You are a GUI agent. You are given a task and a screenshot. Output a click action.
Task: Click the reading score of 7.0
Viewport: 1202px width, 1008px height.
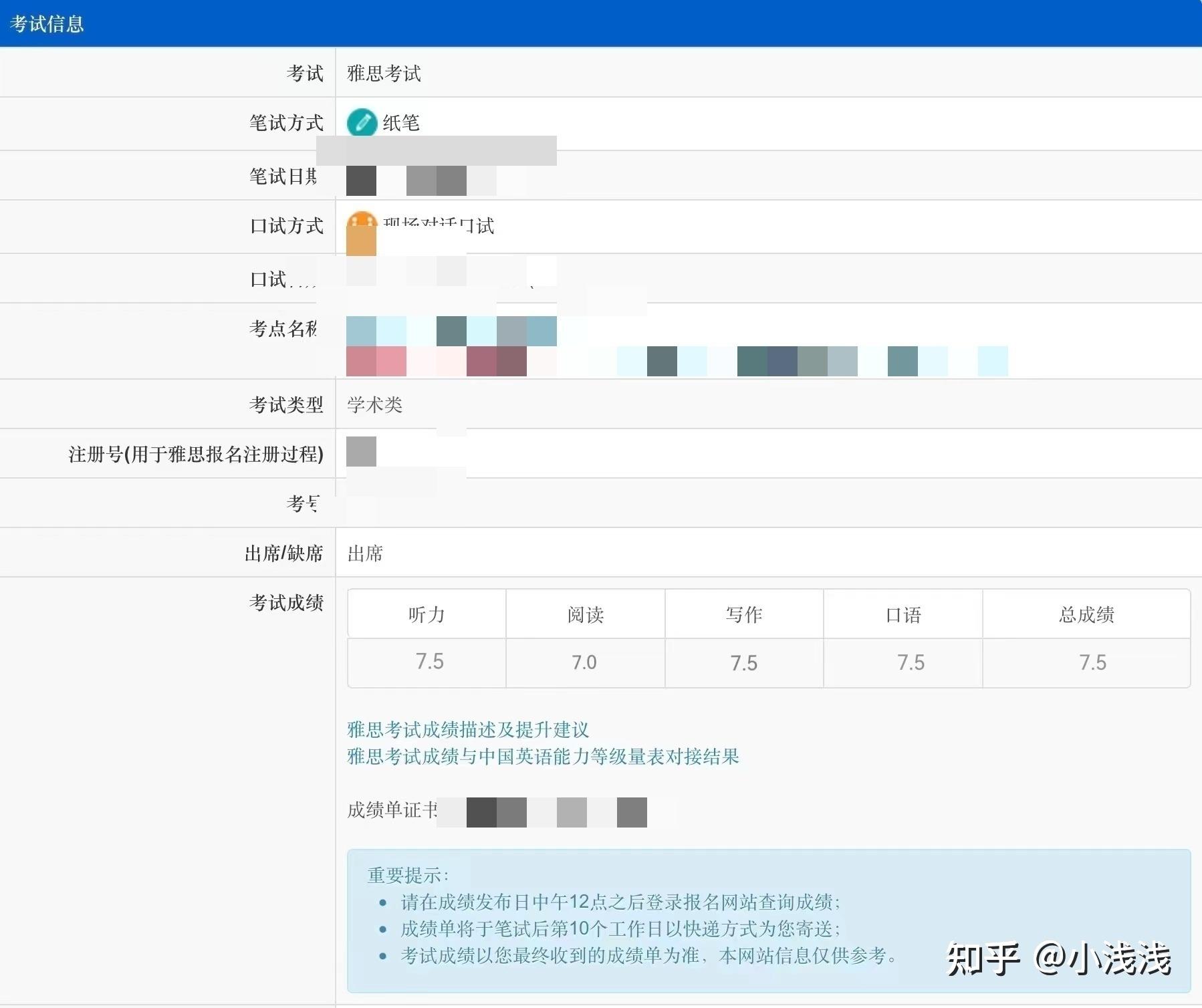587,662
